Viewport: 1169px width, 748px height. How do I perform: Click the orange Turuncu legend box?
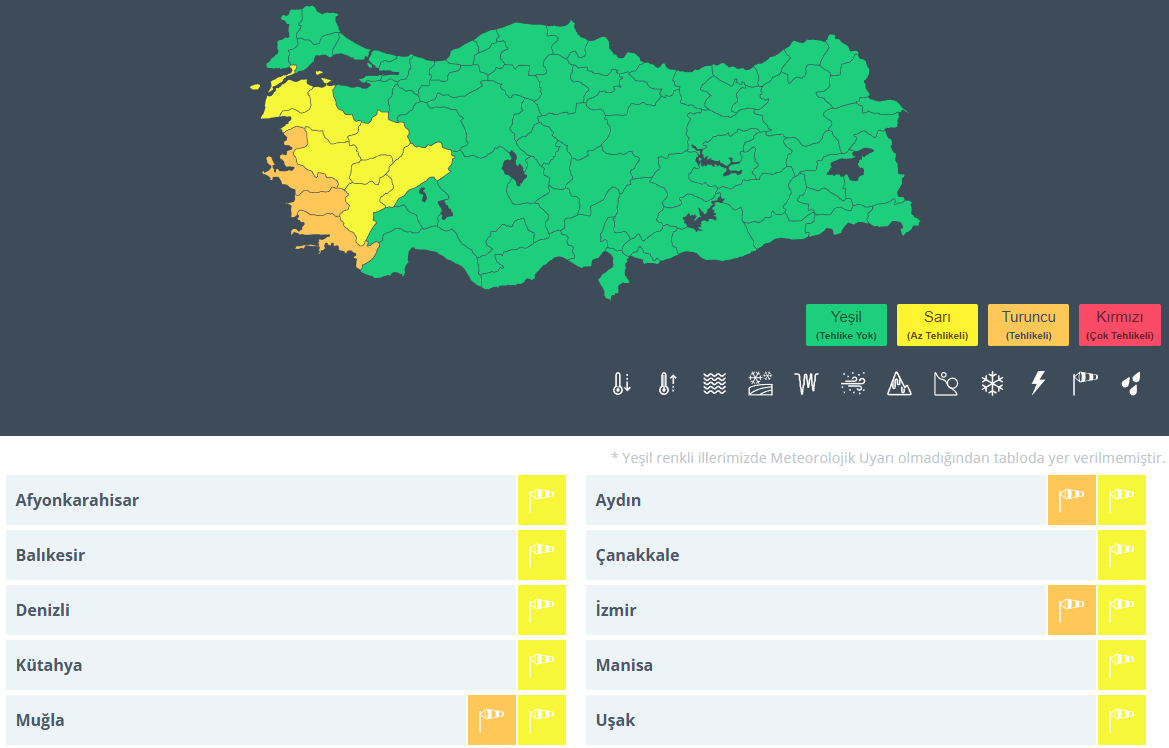click(1028, 324)
